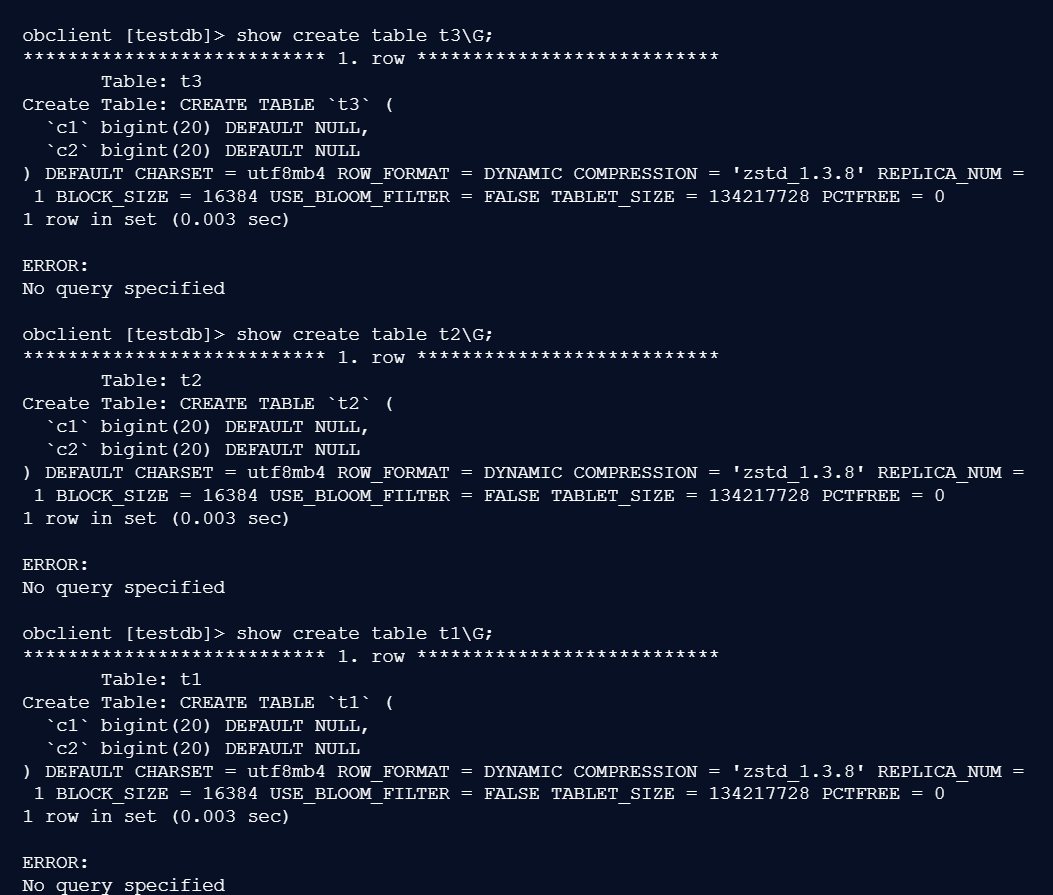
Task: Select the 'Table: t1' output line
Action: pos(151,679)
